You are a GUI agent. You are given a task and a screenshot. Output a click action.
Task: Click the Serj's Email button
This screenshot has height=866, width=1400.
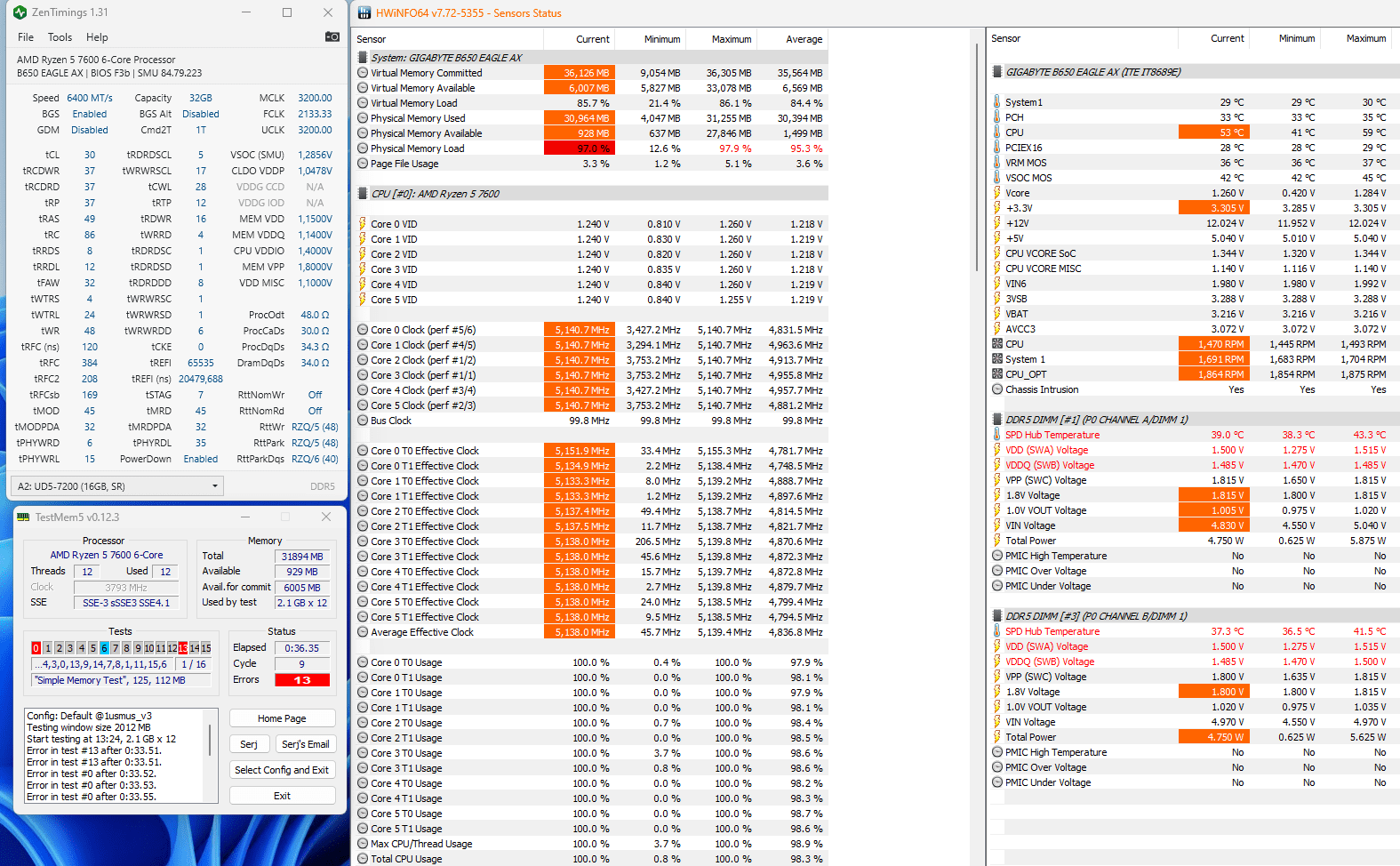tap(305, 744)
